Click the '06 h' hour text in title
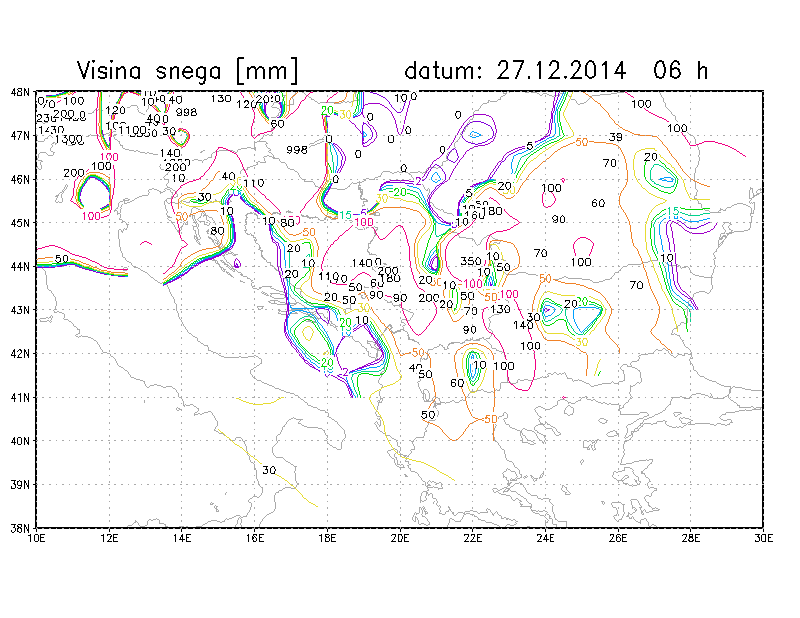The image size is (800, 618). [680, 70]
